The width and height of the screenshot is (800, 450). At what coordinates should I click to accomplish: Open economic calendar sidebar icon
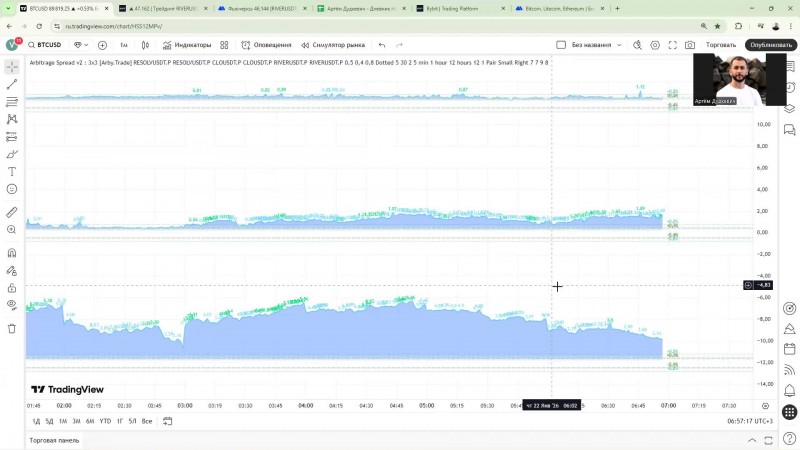[x=789, y=349]
